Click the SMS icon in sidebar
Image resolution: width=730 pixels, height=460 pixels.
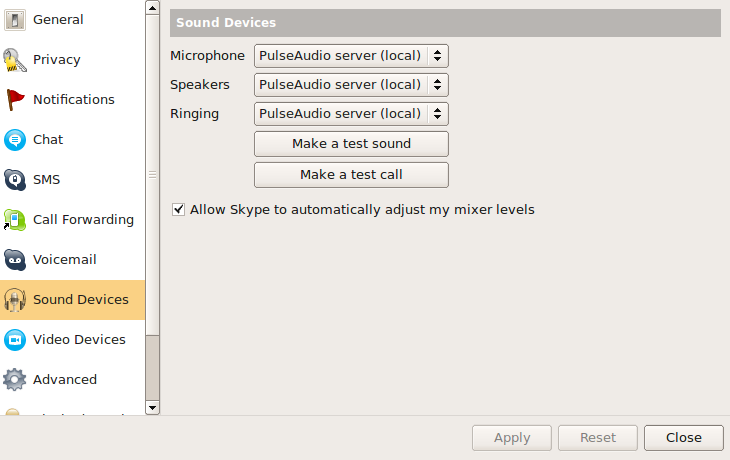(x=15, y=180)
